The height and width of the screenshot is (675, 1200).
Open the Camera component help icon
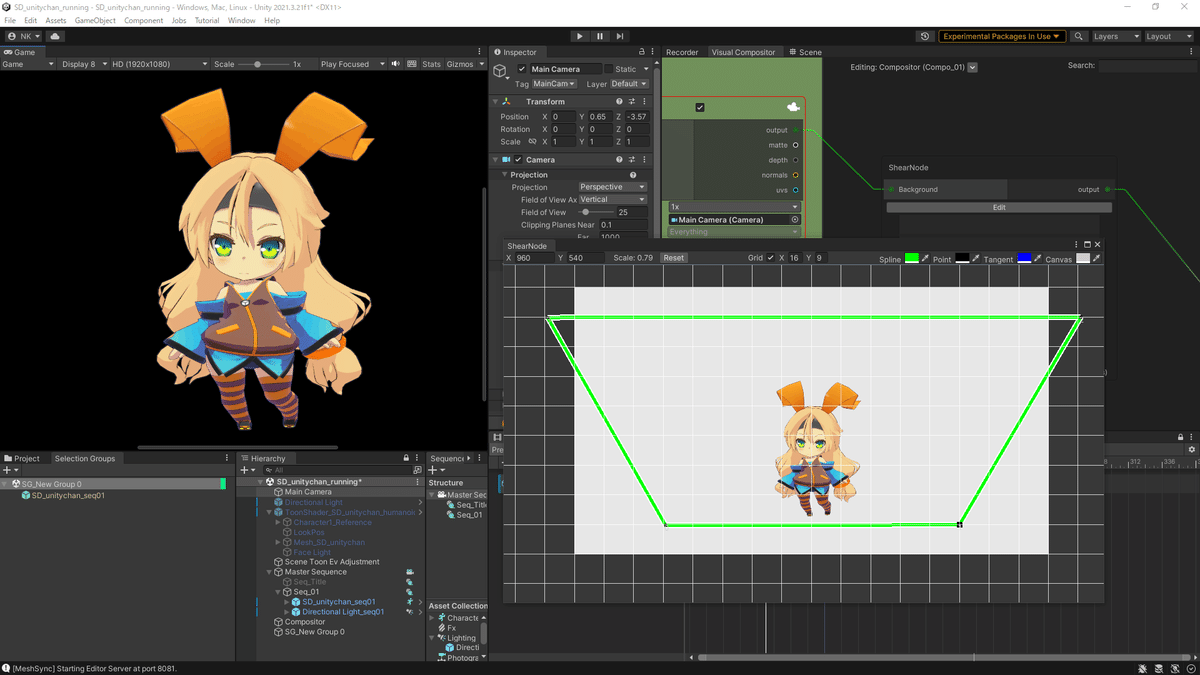point(619,160)
